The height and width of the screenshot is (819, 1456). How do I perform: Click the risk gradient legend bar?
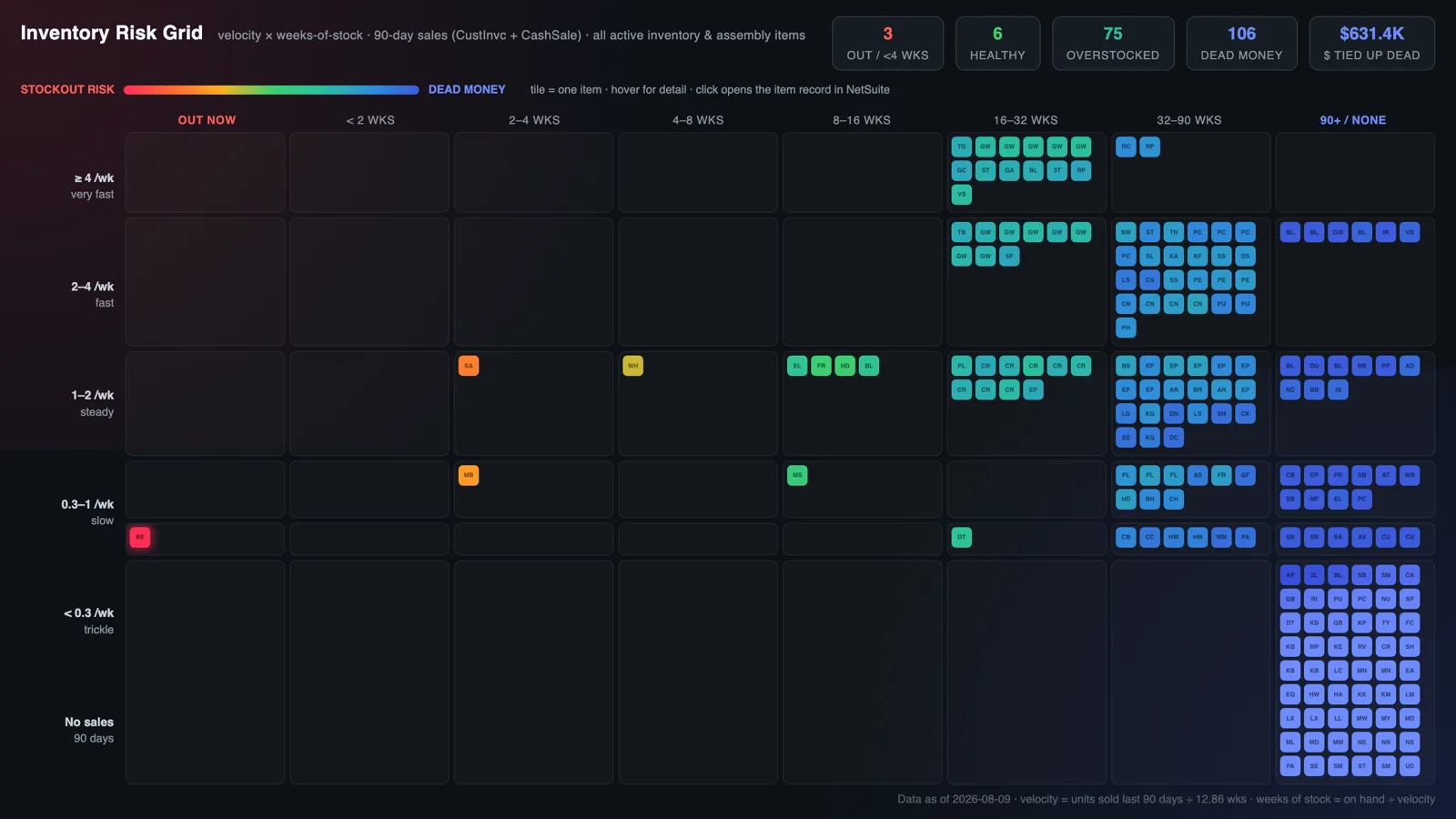[x=271, y=90]
